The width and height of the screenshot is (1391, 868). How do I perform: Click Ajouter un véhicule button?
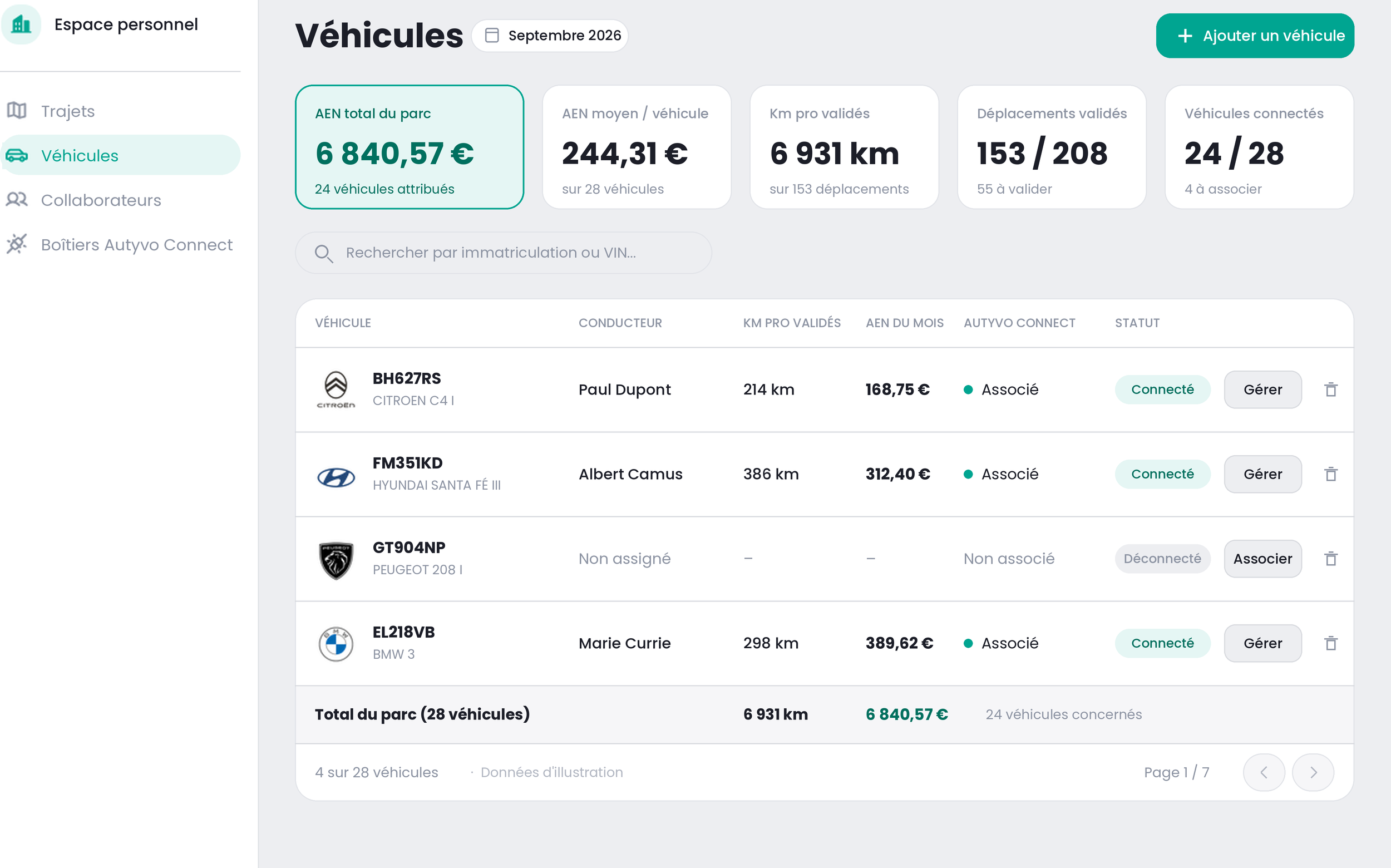coord(1254,36)
